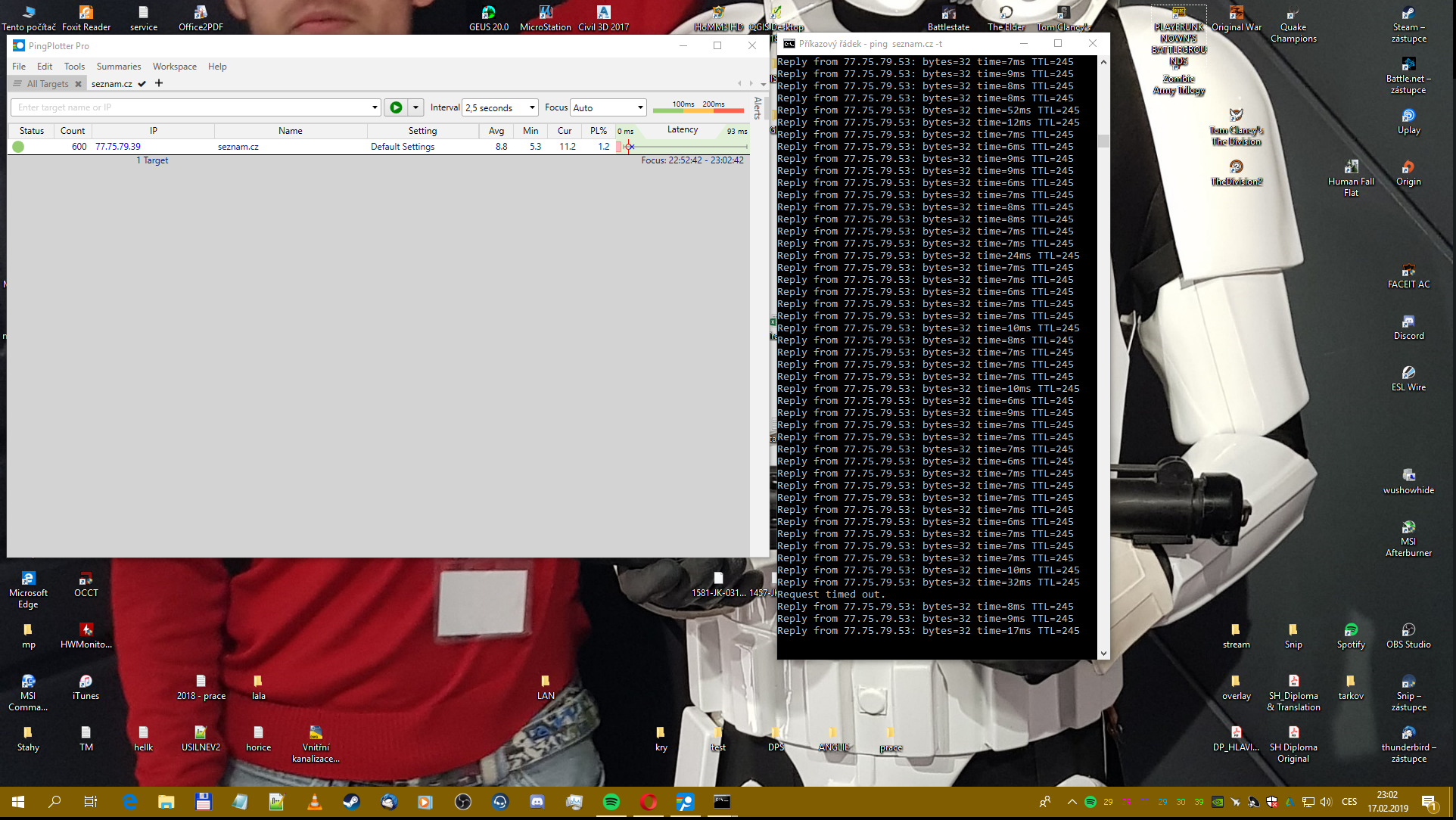Switch to the seznam.cz tab
Image resolution: width=1456 pixels, height=820 pixels.
tap(112, 84)
